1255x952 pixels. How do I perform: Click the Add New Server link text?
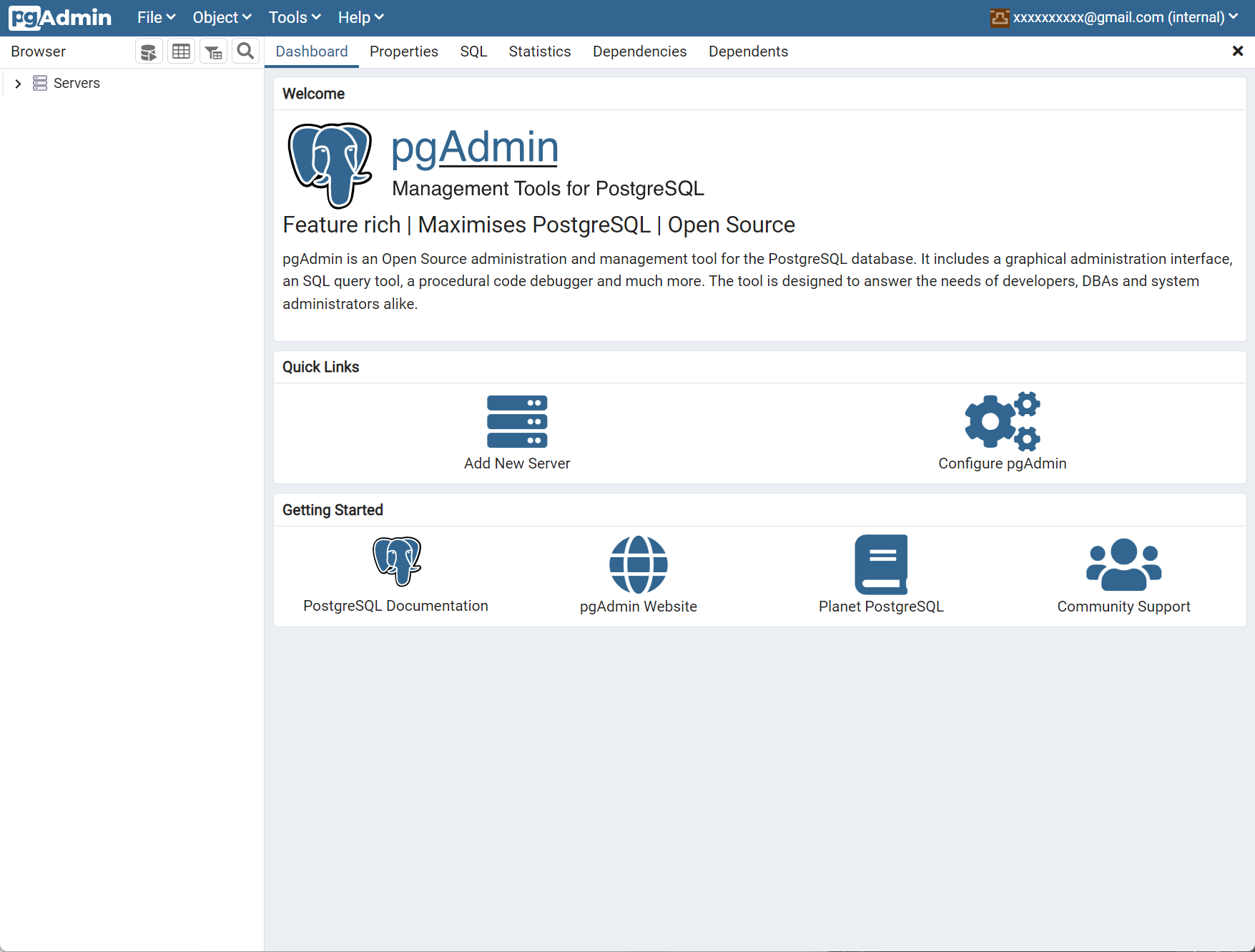[x=517, y=463]
